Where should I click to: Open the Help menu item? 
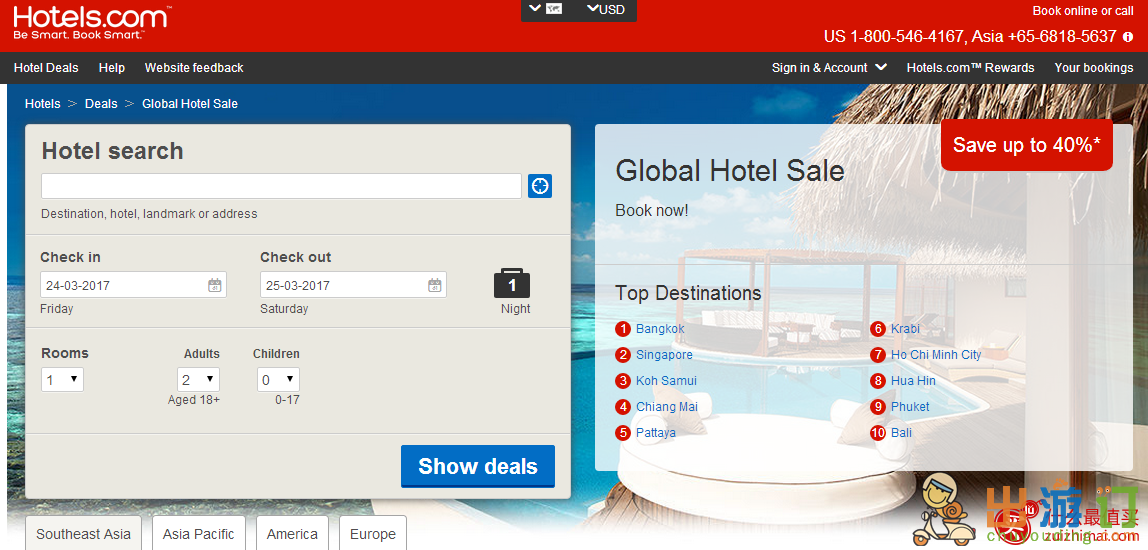pos(112,67)
